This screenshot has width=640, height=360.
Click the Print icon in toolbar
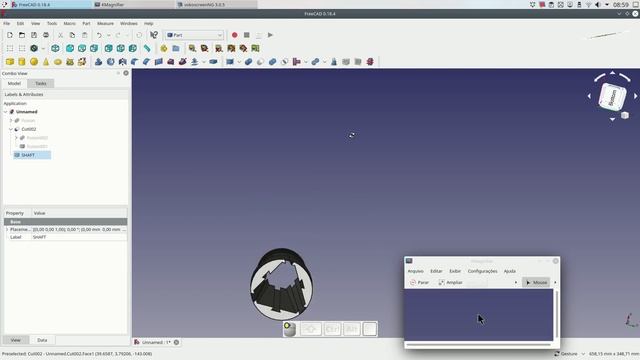click(x=46, y=35)
